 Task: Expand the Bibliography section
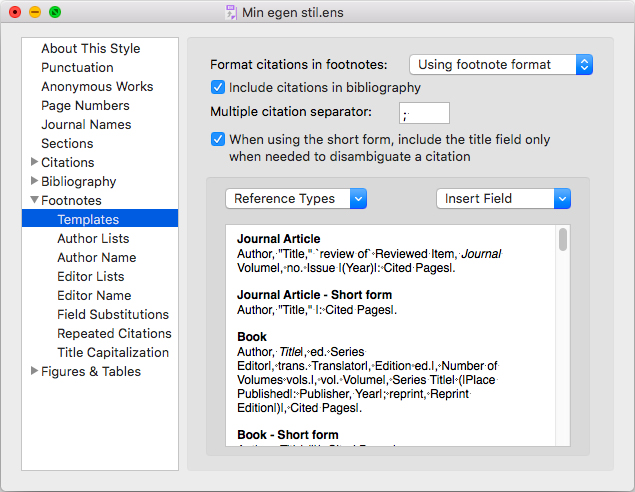pos(34,181)
